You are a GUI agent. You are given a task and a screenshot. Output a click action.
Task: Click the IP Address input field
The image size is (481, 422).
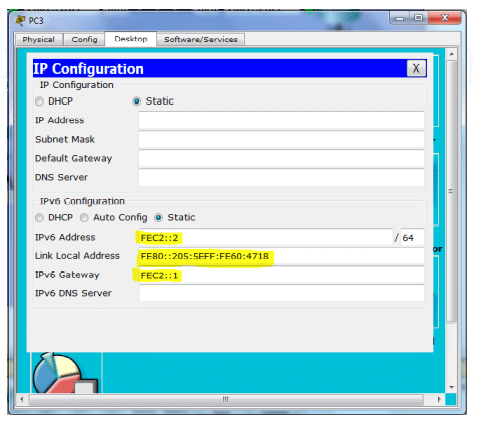[281, 120]
